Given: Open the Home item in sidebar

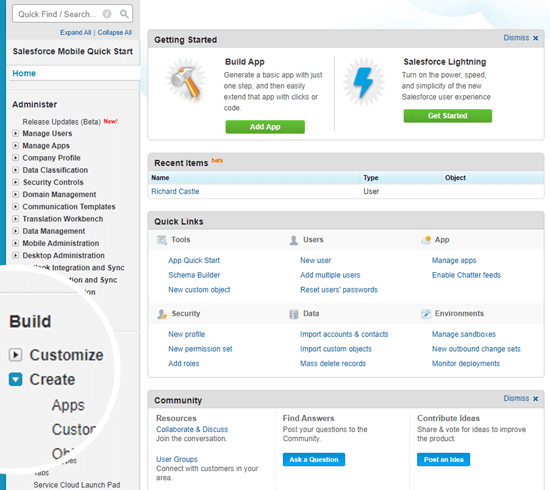Looking at the screenshot, I should pyautogui.click(x=24, y=73).
